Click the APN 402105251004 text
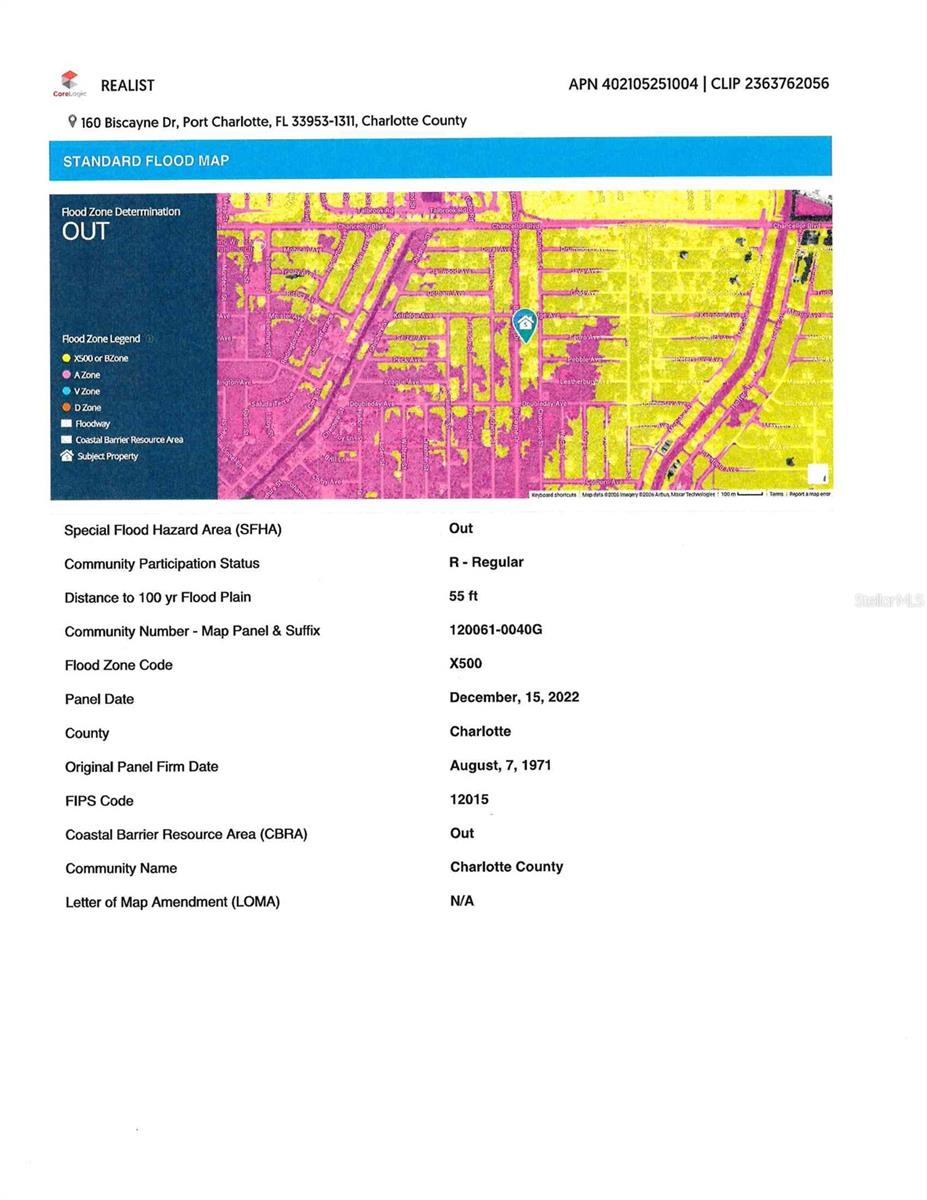927x1200 pixels. click(x=633, y=84)
